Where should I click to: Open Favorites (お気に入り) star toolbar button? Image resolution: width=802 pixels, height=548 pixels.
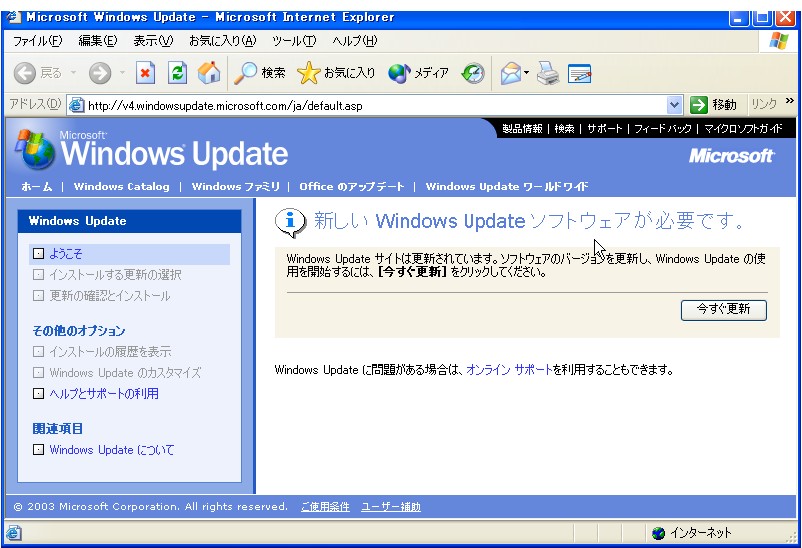coord(336,73)
